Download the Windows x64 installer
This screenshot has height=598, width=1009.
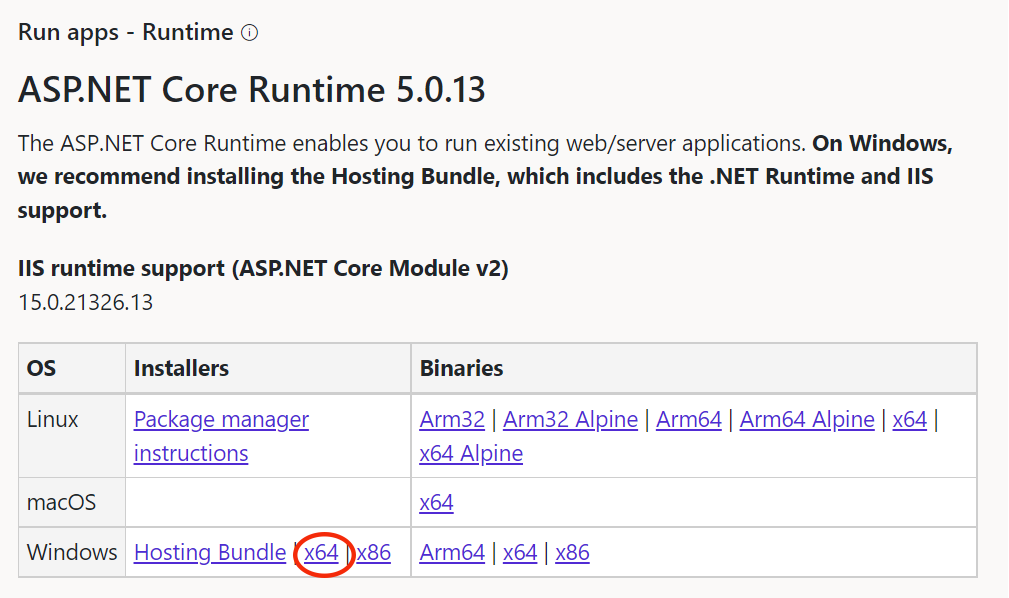tap(321, 553)
